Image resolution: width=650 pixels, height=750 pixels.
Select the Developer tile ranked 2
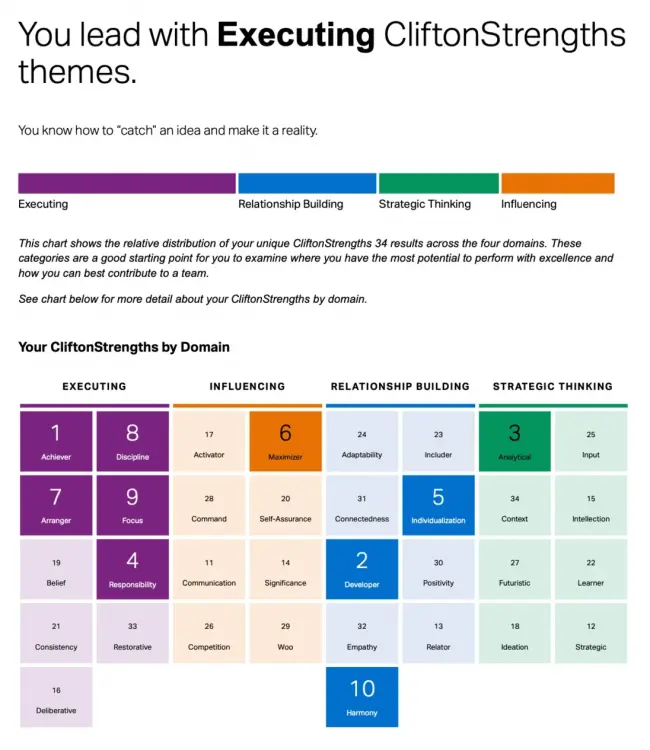click(362, 569)
